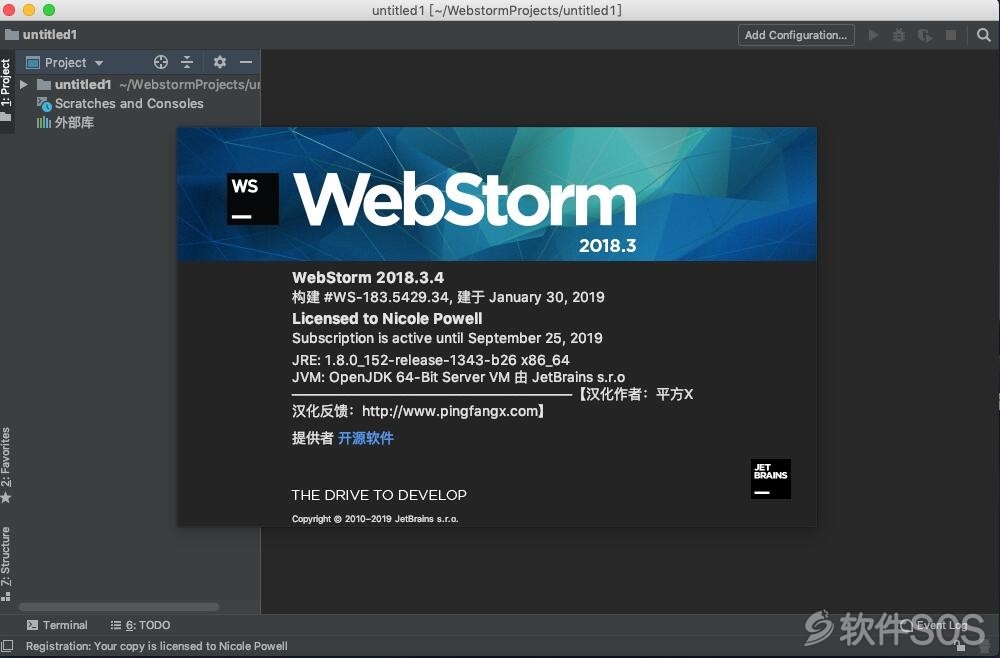Click the subscription active until September text
The width and height of the screenshot is (1000, 658).
tap(447, 338)
